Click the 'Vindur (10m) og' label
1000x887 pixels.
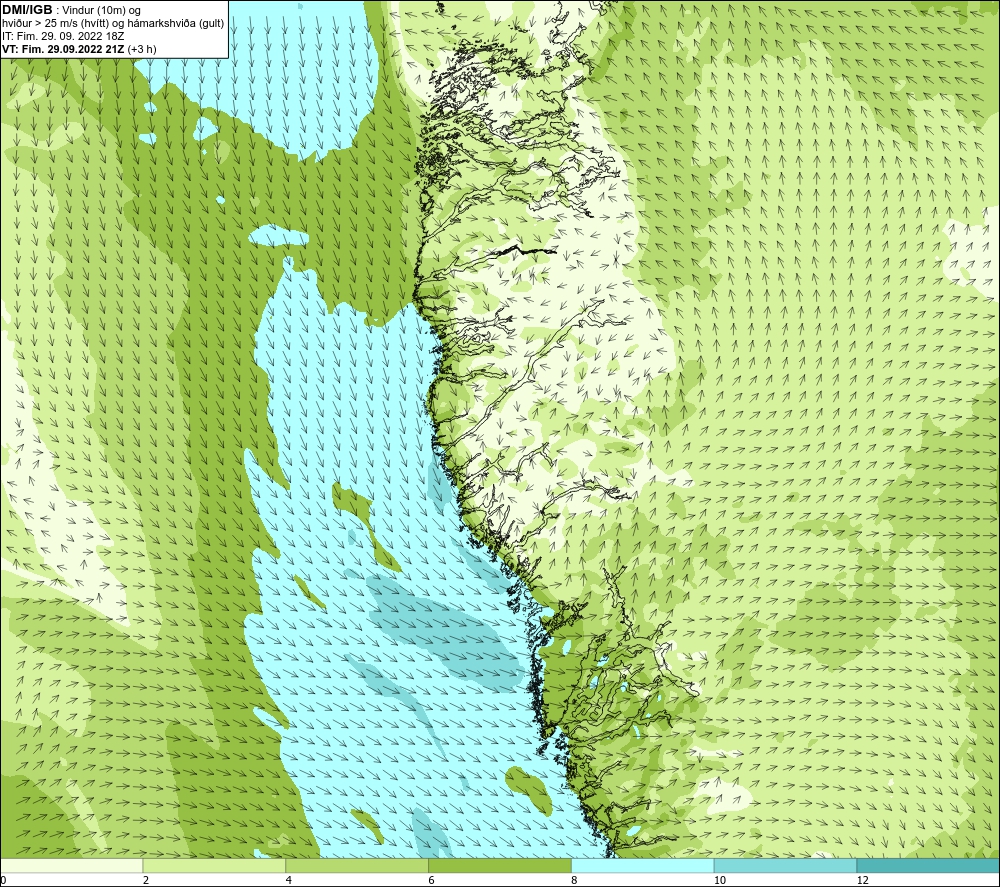coord(102,11)
